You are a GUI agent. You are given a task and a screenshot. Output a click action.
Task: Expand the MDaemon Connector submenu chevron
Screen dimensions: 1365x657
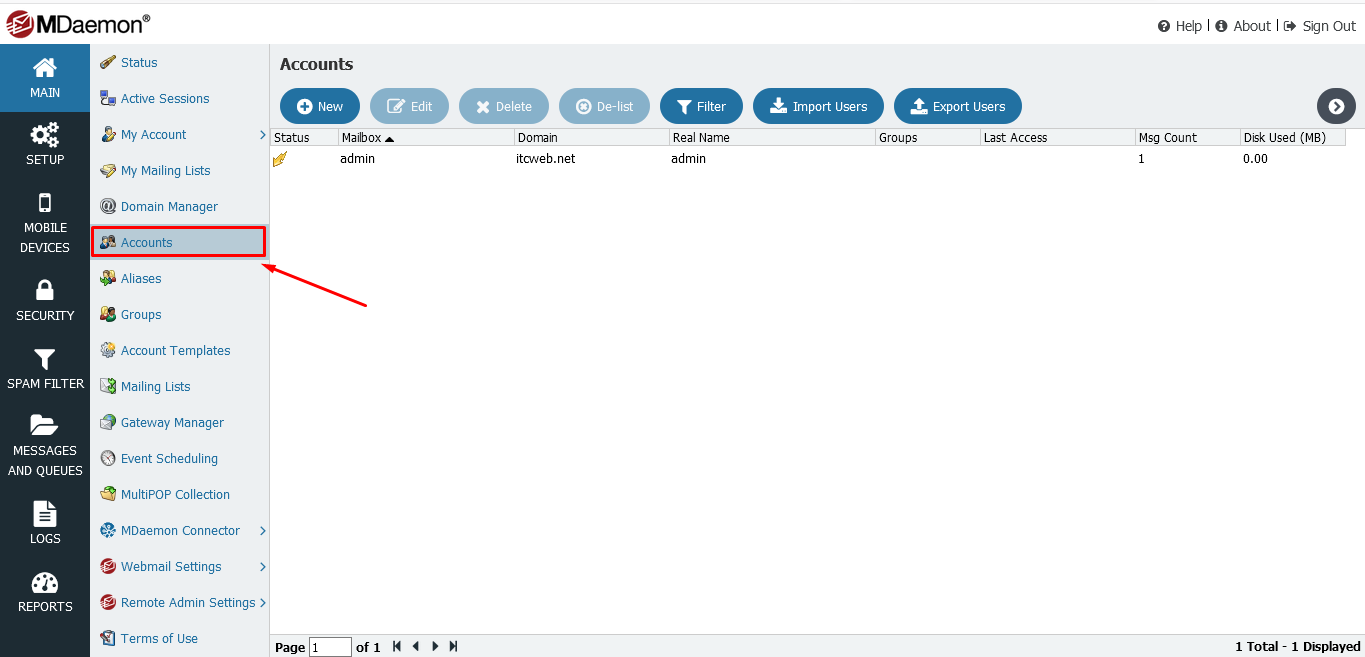click(x=263, y=530)
